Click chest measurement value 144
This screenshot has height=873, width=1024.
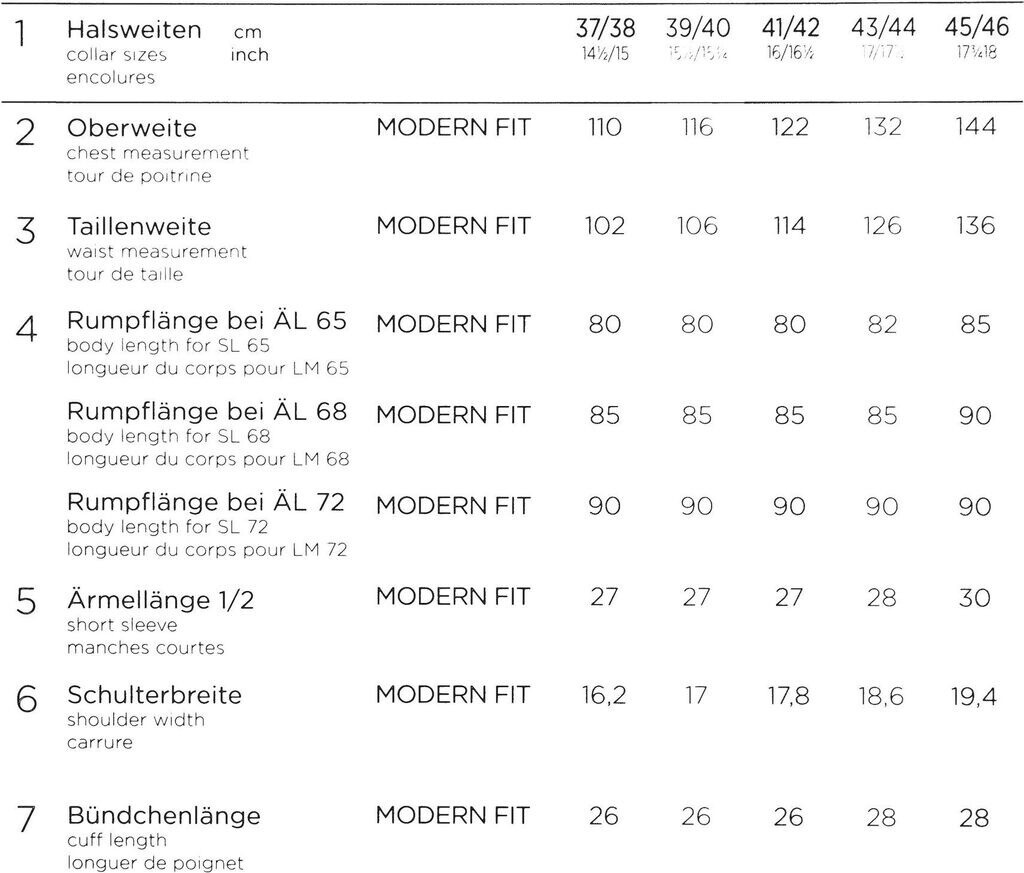click(975, 128)
